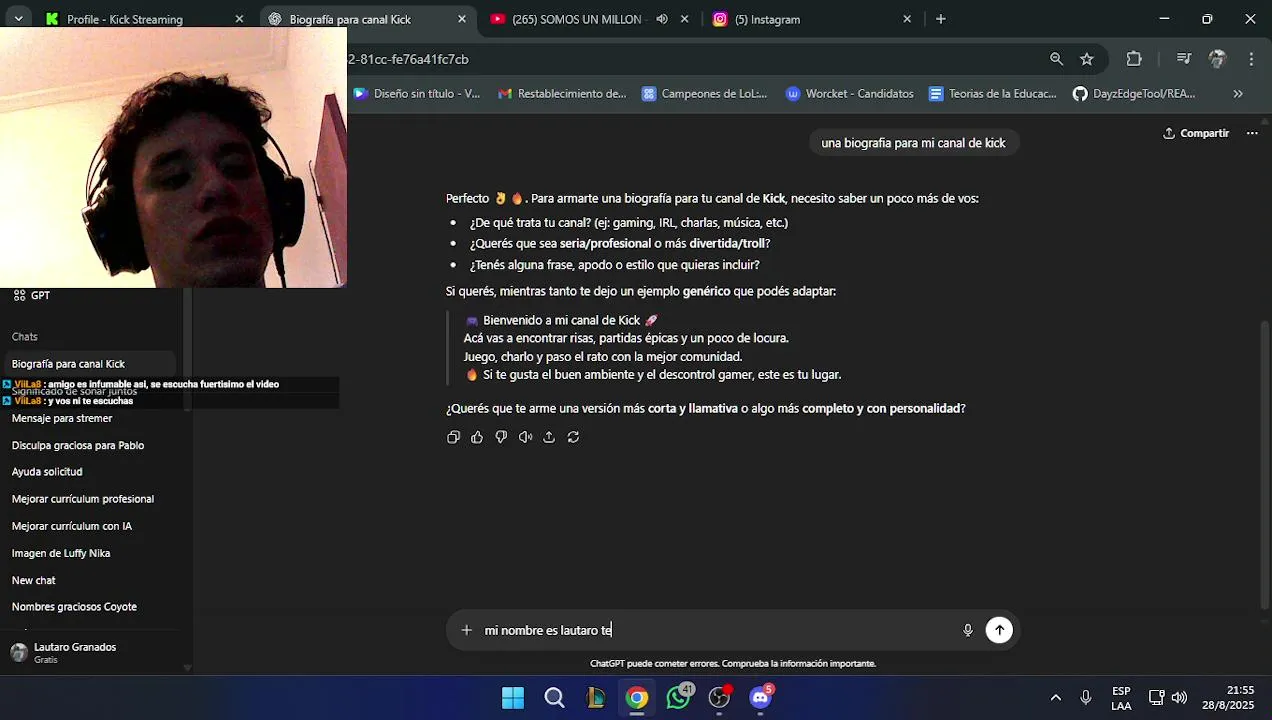Screen dimensions: 1272x720
Task: Open Campeones de LoL bookmark
Action: 705,94
